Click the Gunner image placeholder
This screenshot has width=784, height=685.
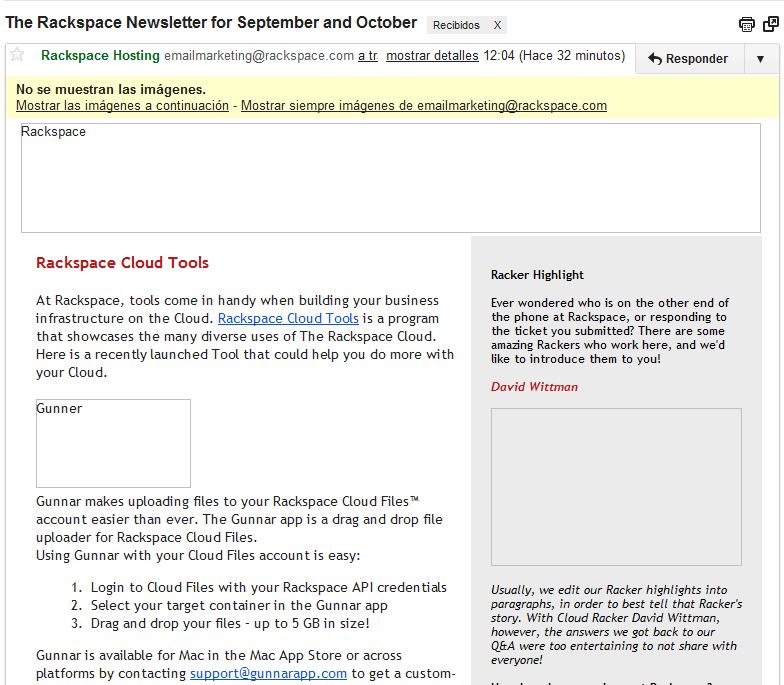113,443
